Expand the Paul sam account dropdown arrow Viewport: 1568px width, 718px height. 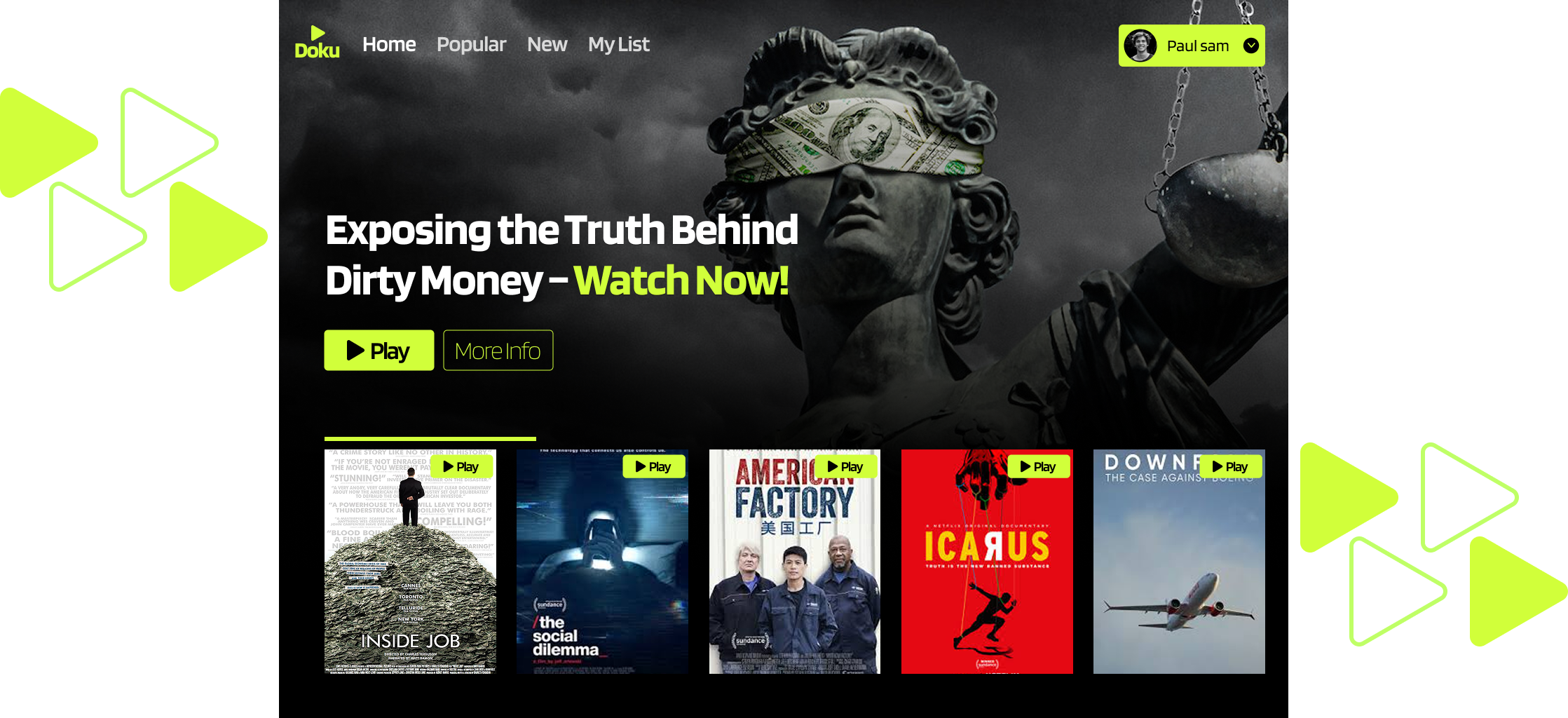1250,46
